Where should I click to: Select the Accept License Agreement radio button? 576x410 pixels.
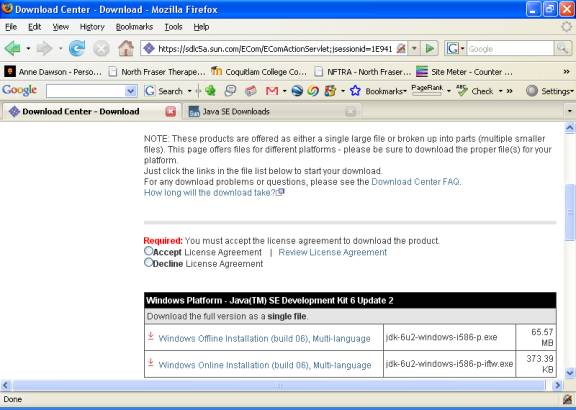148,251
